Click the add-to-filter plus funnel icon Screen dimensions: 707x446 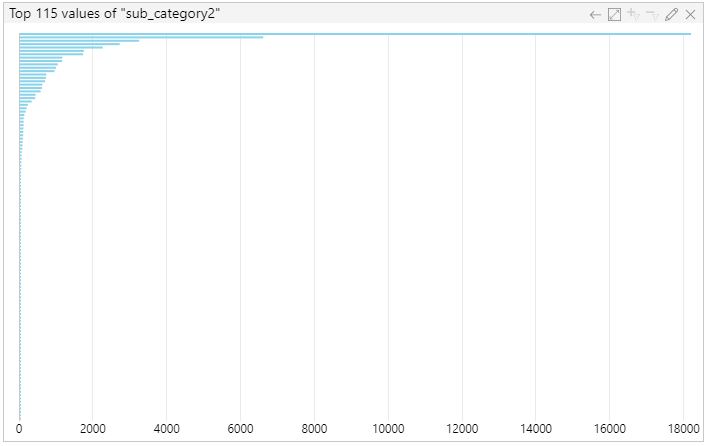pos(634,14)
